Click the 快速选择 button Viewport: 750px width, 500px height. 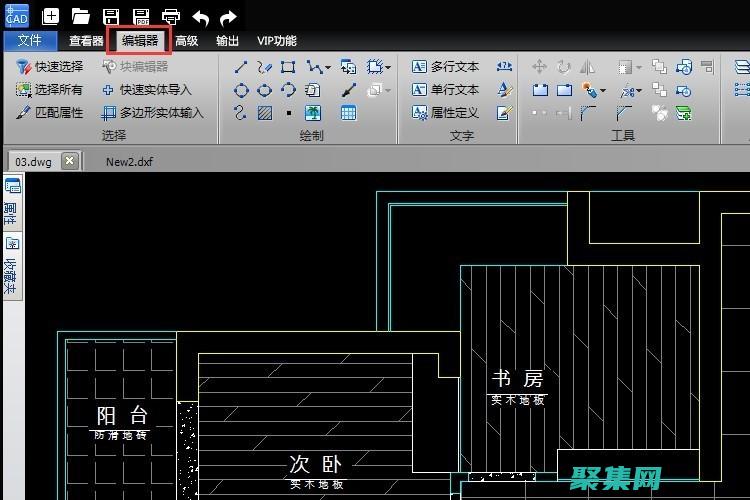[49, 67]
